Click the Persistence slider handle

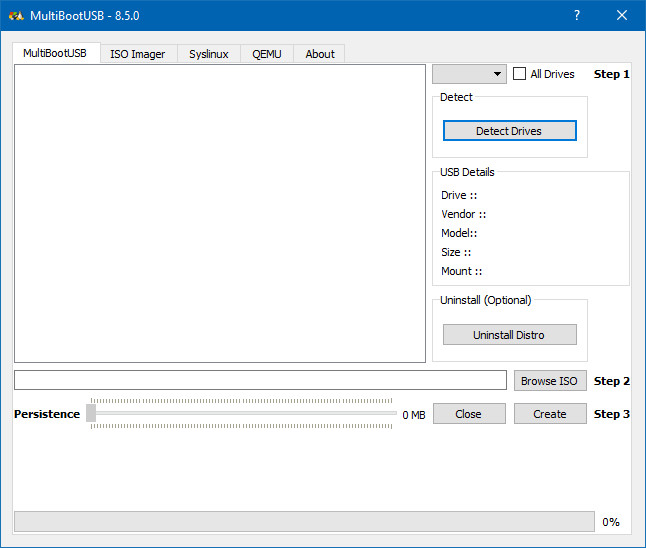click(91, 413)
